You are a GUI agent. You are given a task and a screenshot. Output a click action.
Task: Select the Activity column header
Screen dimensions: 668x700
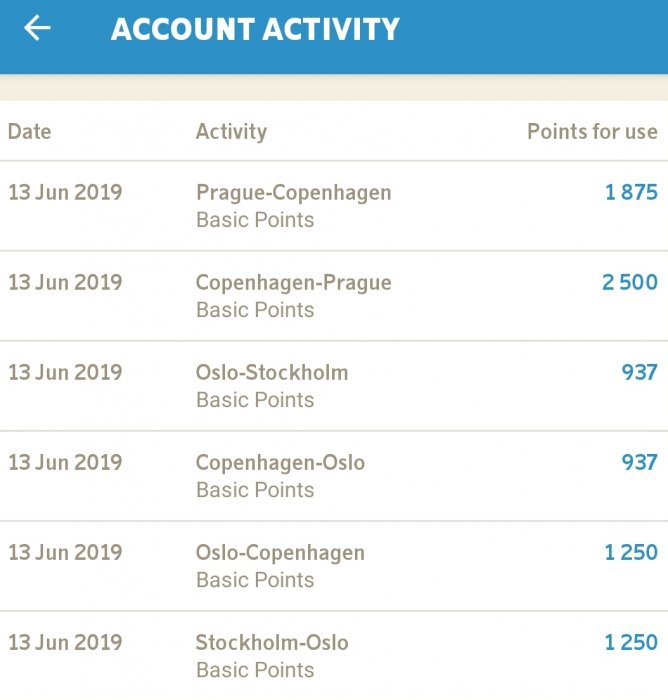(231, 131)
